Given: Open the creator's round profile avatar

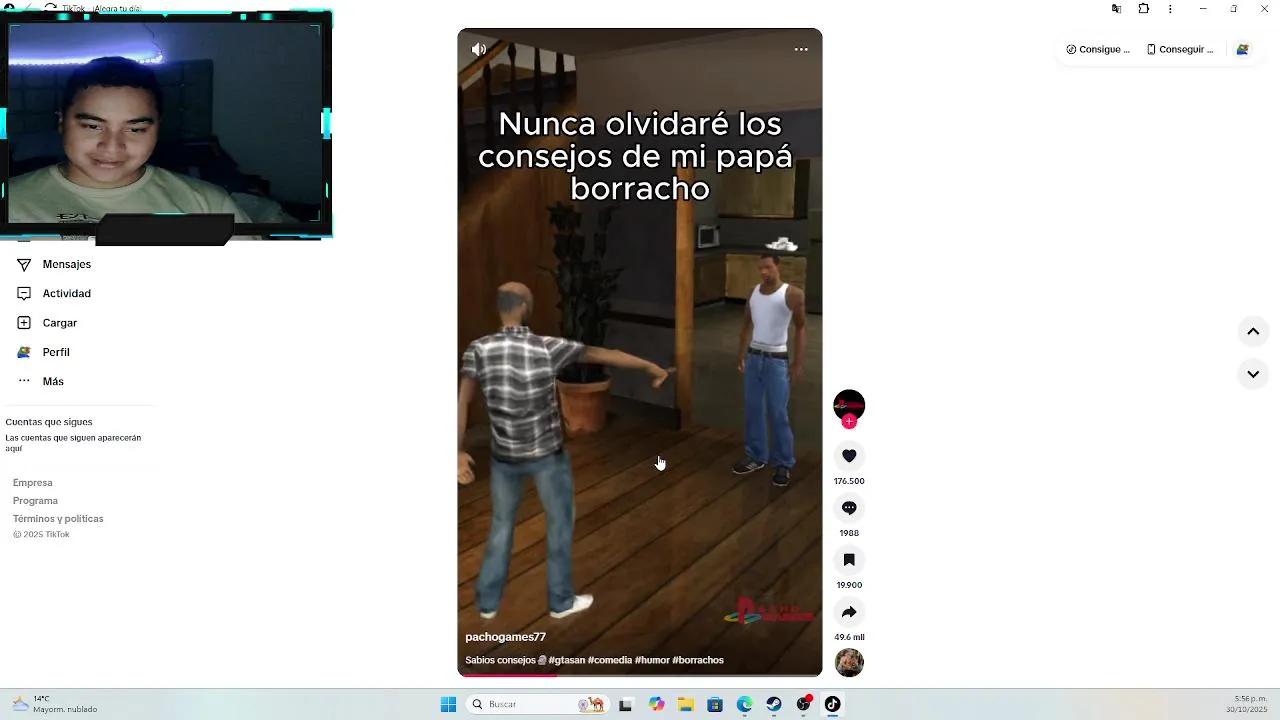Looking at the screenshot, I should click(x=849, y=404).
